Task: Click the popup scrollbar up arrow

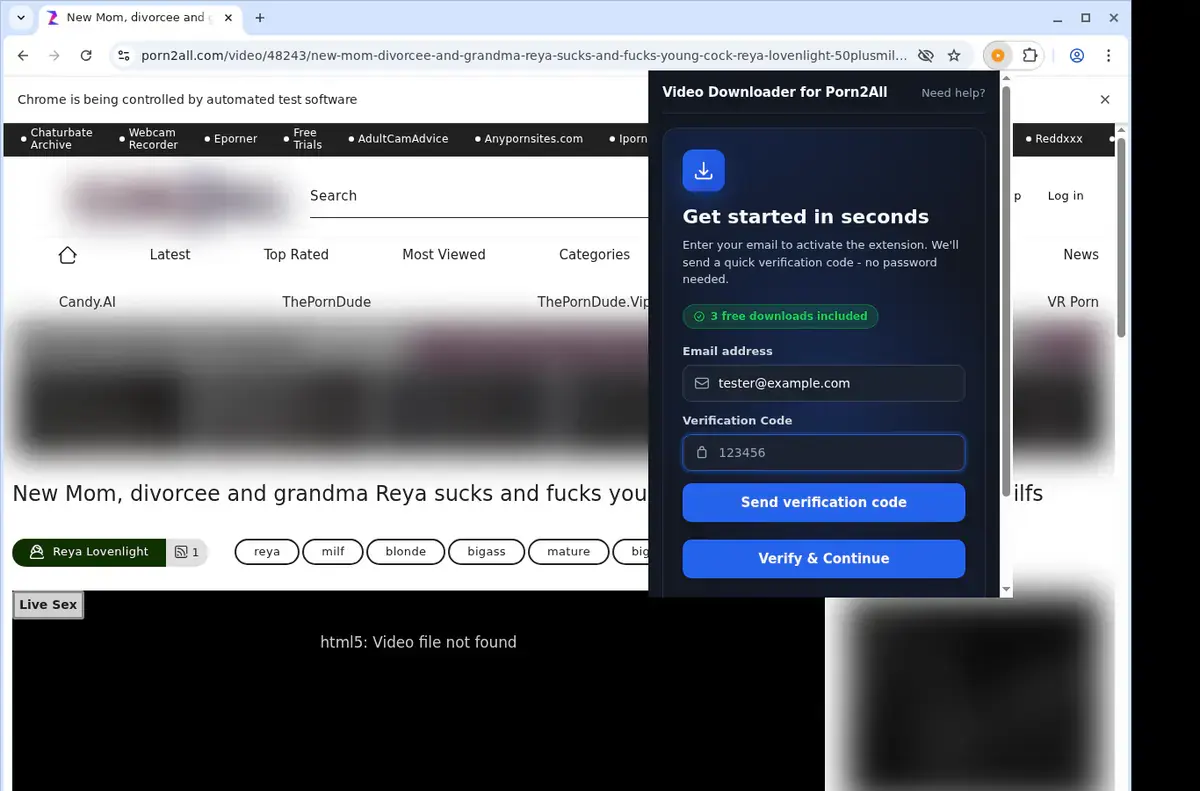Action: (x=1006, y=78)
